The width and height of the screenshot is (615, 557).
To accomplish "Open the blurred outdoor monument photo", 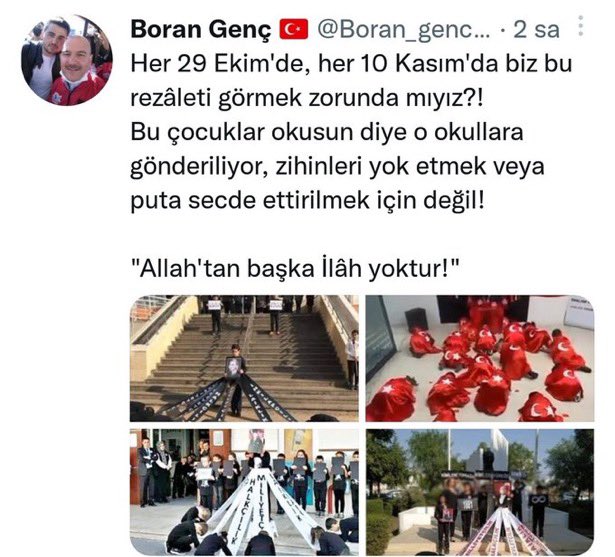I will tap(480, 492).
